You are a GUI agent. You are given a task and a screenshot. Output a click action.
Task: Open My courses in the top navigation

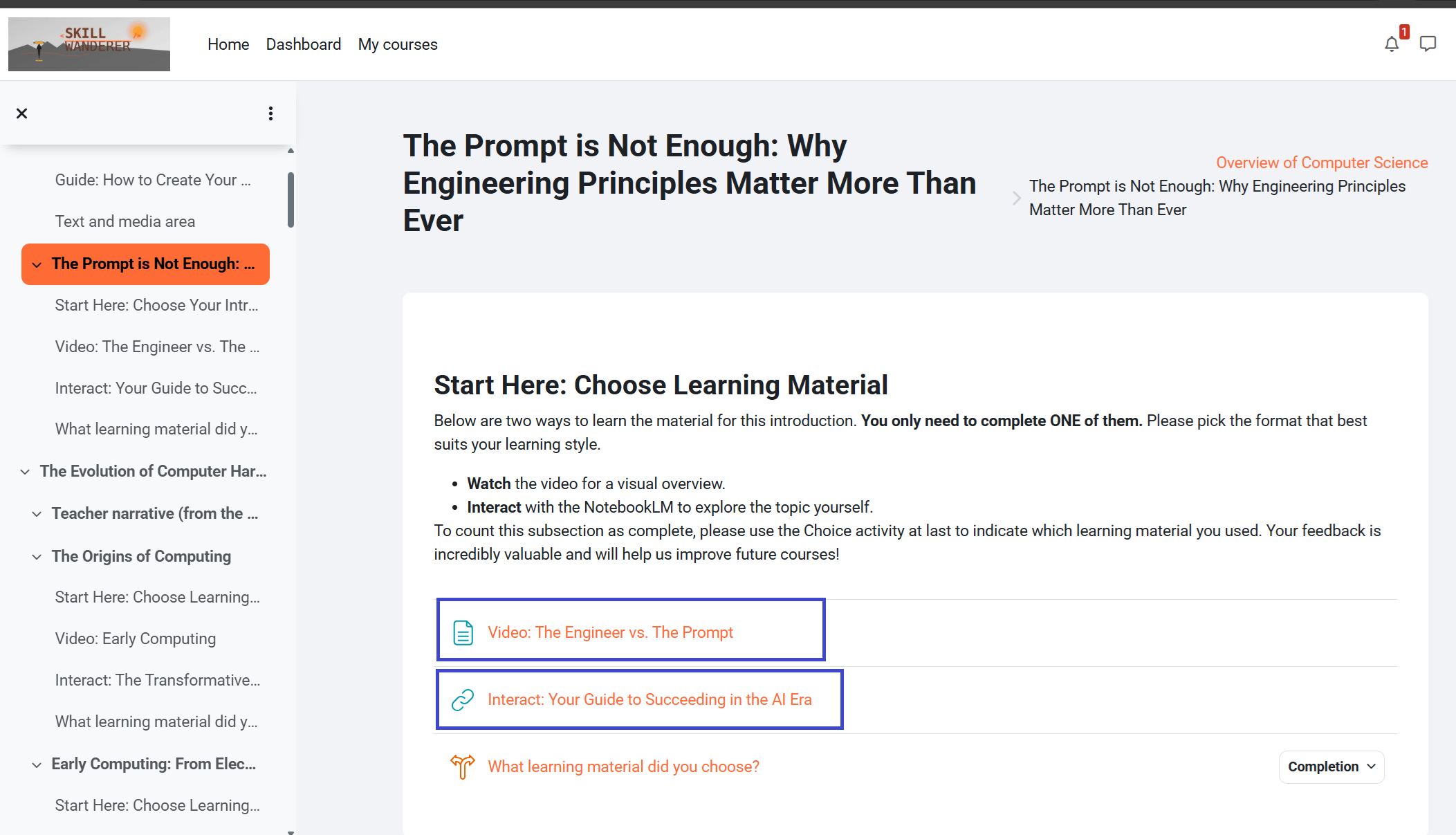point(398,44)
